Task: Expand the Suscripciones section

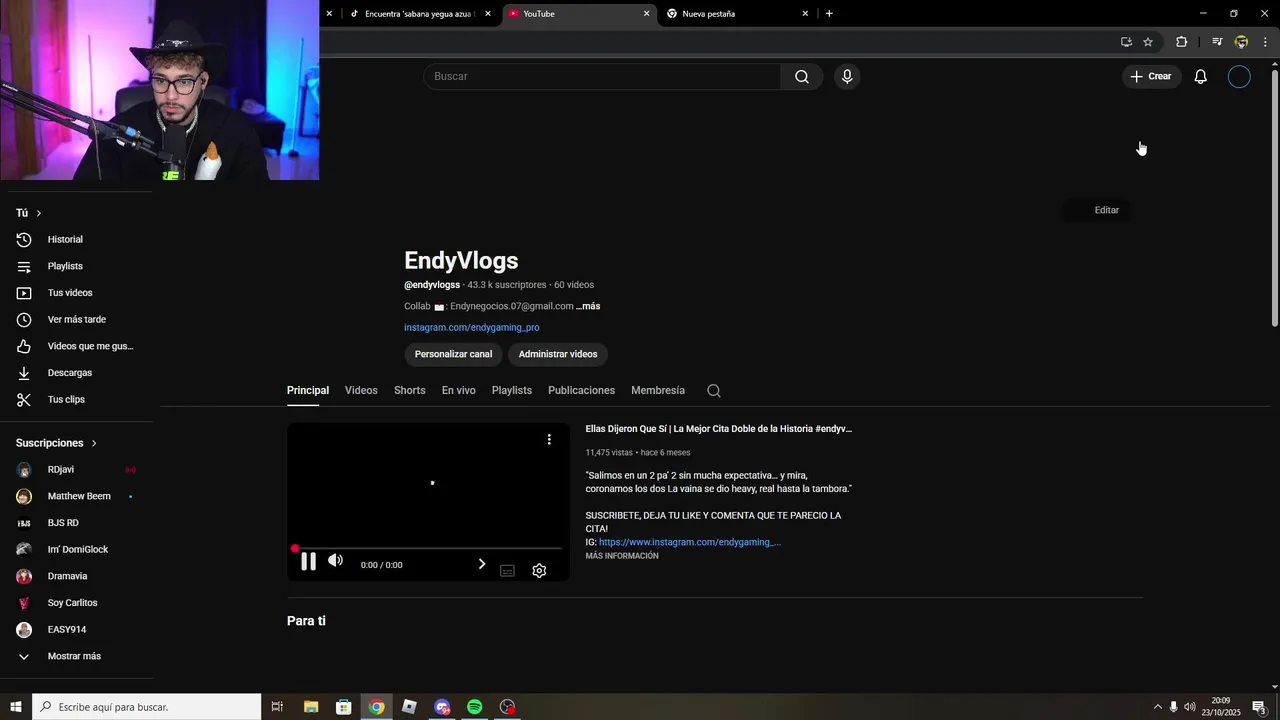Action: (57, 443)
